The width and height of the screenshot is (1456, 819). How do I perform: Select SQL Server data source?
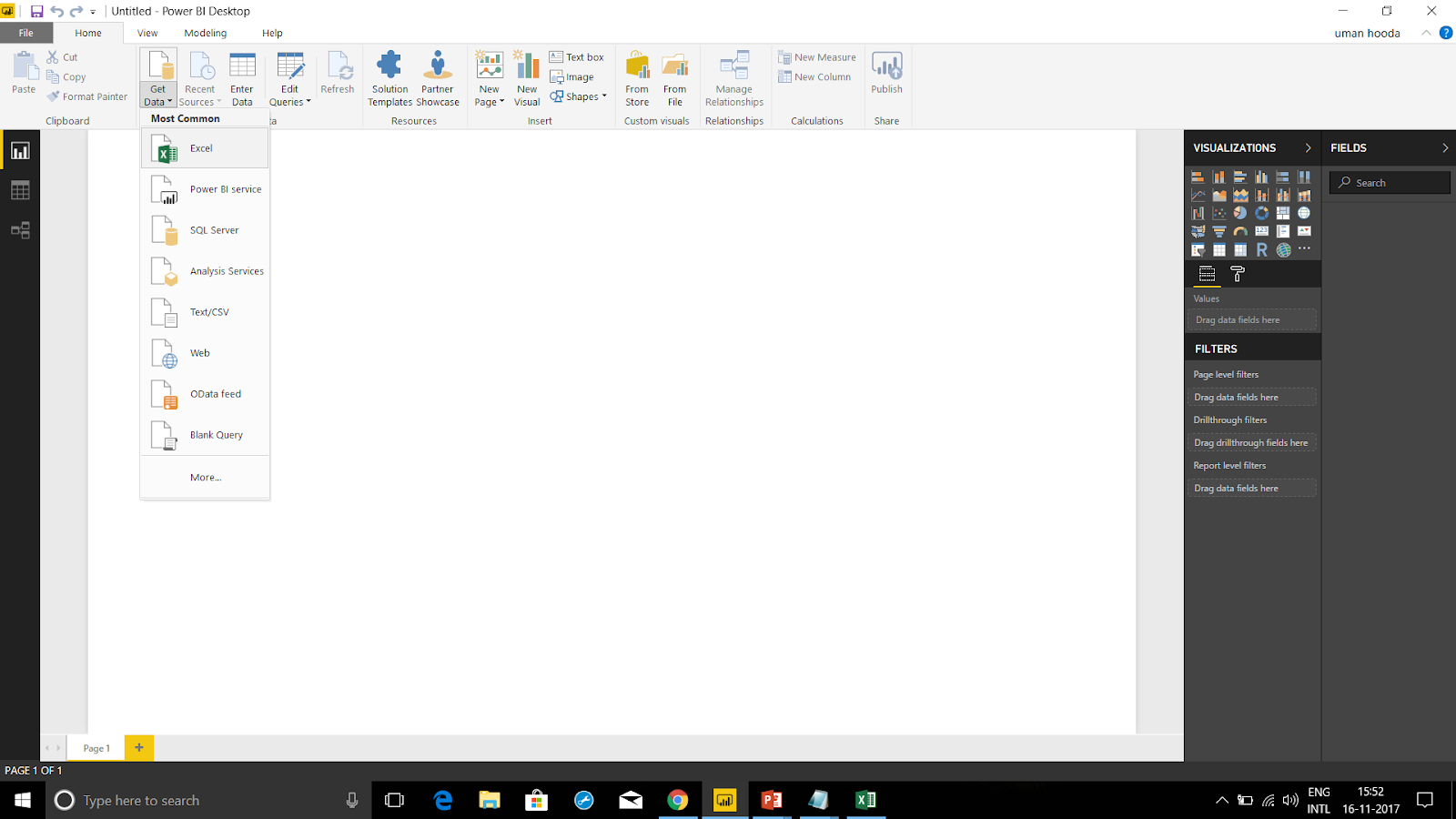pyautogui.click(x=205, y=230)
